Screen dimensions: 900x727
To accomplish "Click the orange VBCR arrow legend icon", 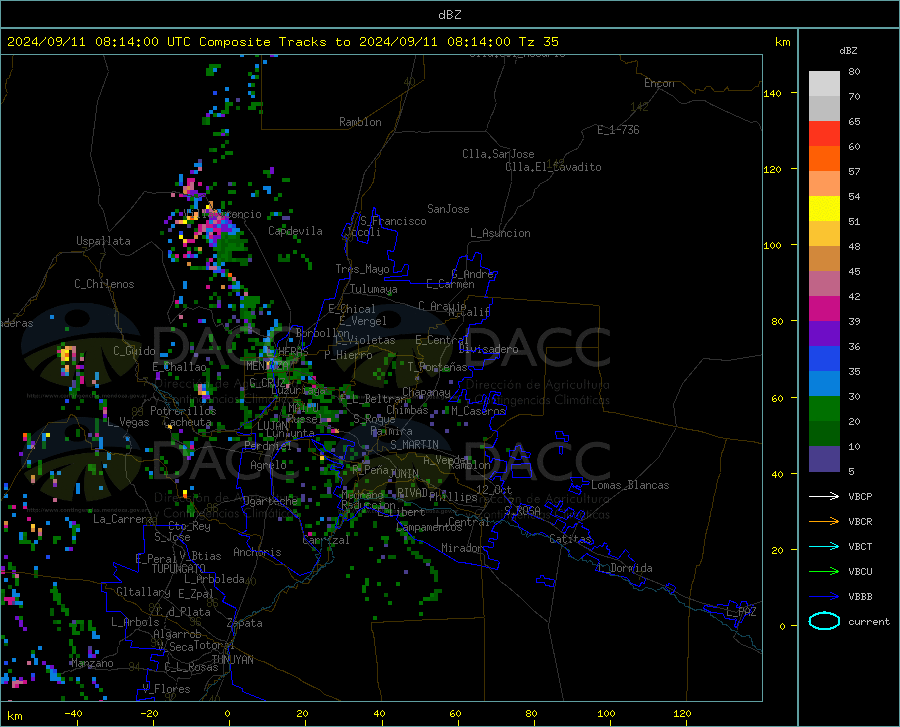I will click(x=824, y=522).
